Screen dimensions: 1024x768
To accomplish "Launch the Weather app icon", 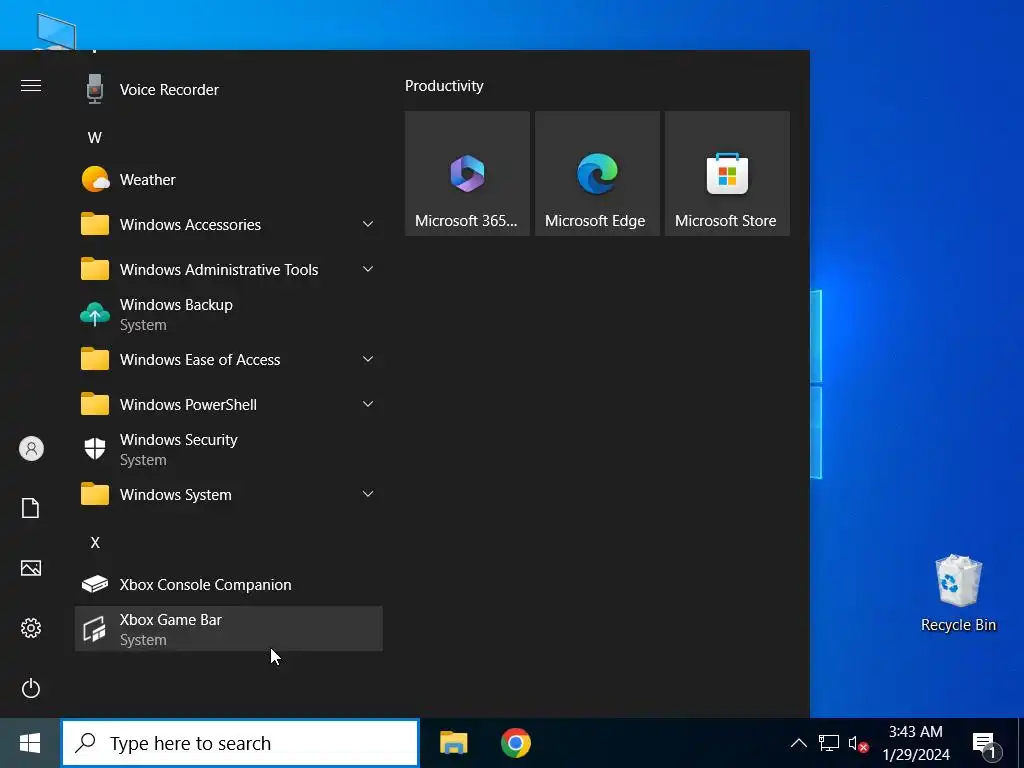I will (95, 179).
